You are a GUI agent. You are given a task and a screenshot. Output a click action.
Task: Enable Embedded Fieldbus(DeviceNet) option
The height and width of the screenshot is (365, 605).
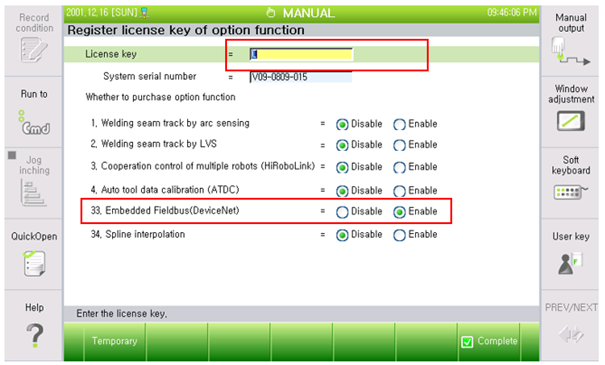click(x=399, y=212)
